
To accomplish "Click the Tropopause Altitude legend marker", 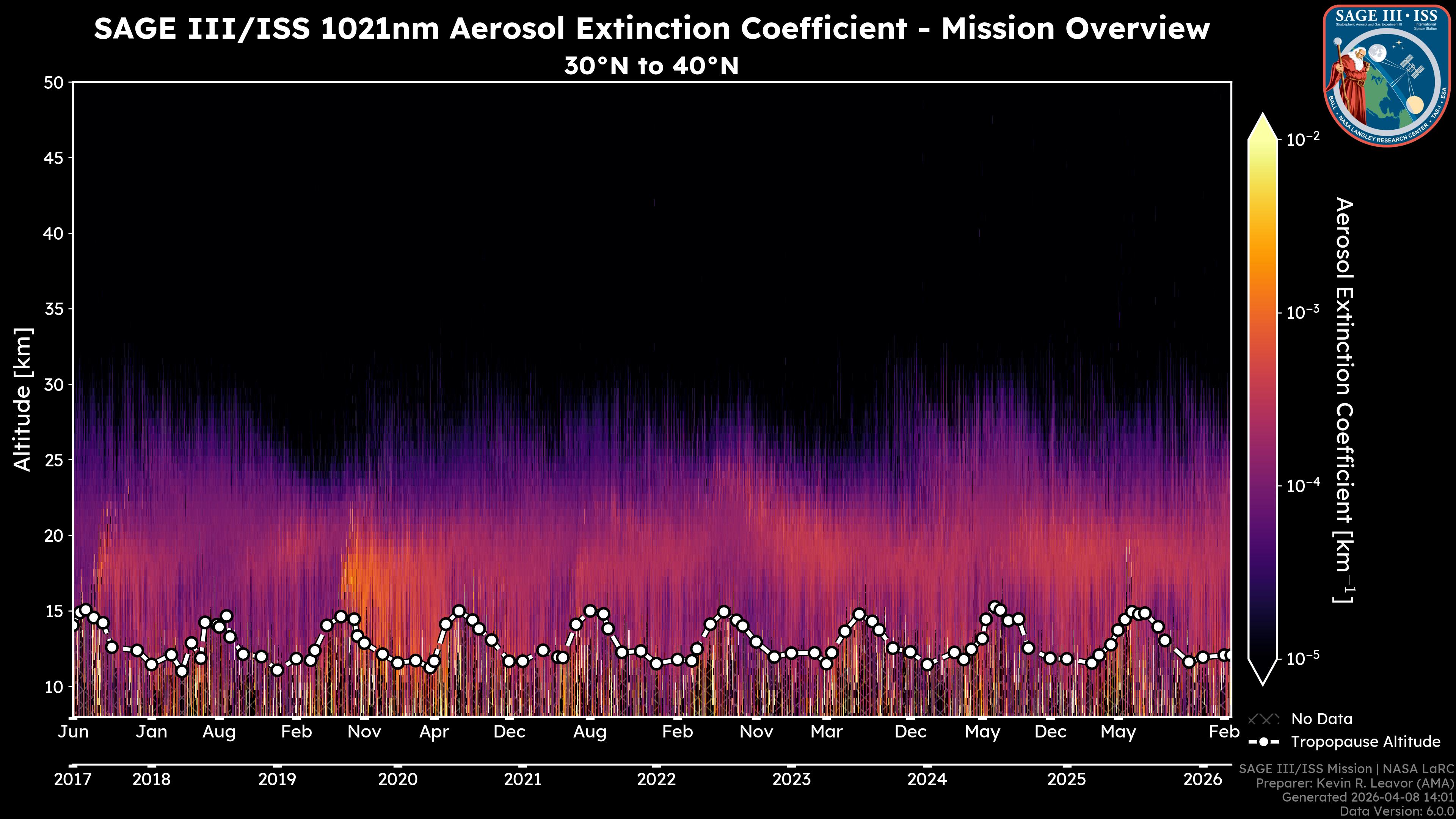I will pos(1263,742).
